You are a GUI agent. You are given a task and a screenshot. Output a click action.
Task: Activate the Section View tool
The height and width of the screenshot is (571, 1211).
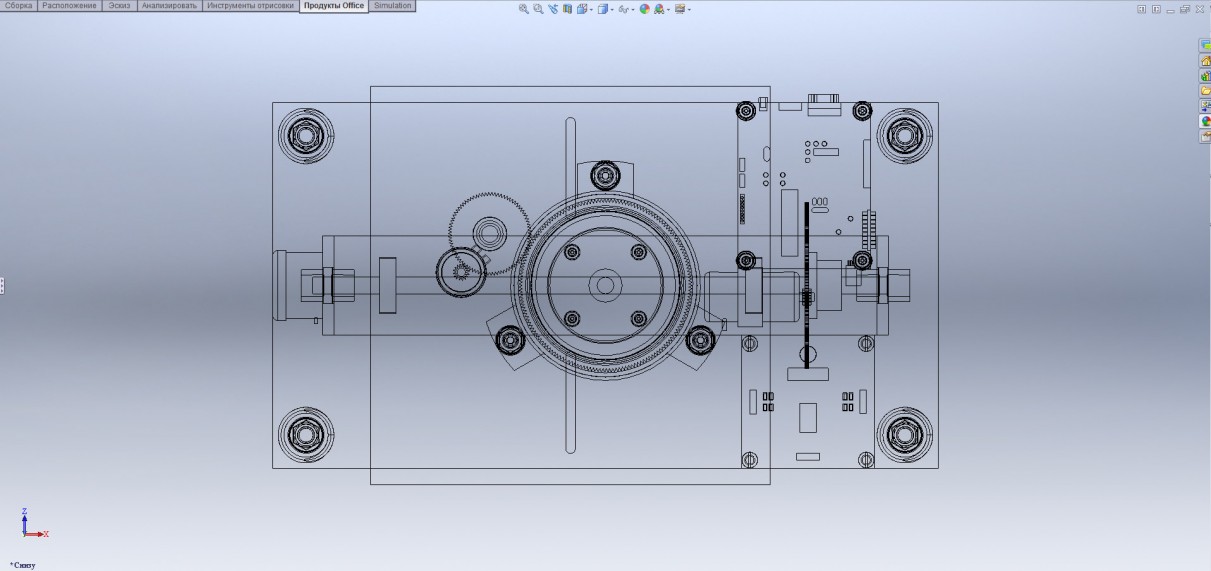click(x=568, y=9)
